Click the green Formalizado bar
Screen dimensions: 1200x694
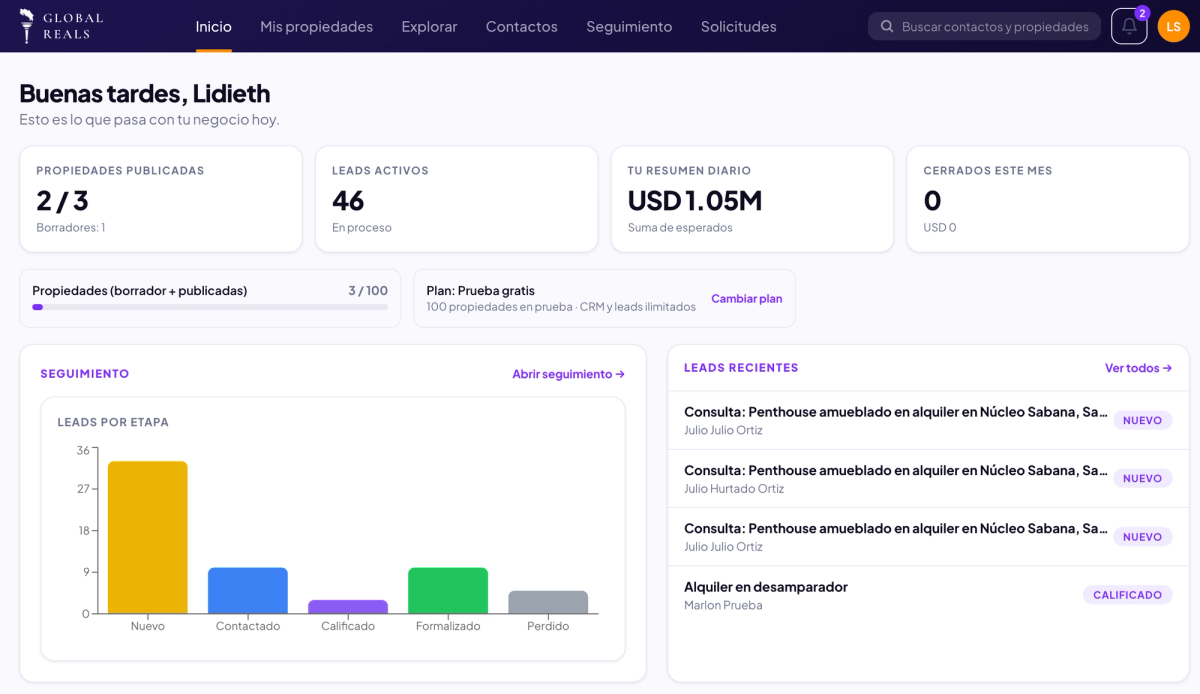click(x=448, y=591)
